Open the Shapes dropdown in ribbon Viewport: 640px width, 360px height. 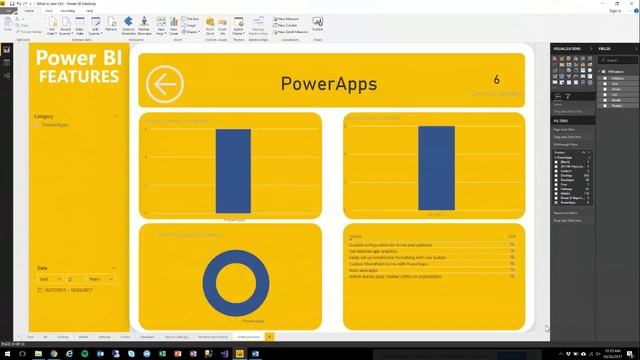point(191,32)
